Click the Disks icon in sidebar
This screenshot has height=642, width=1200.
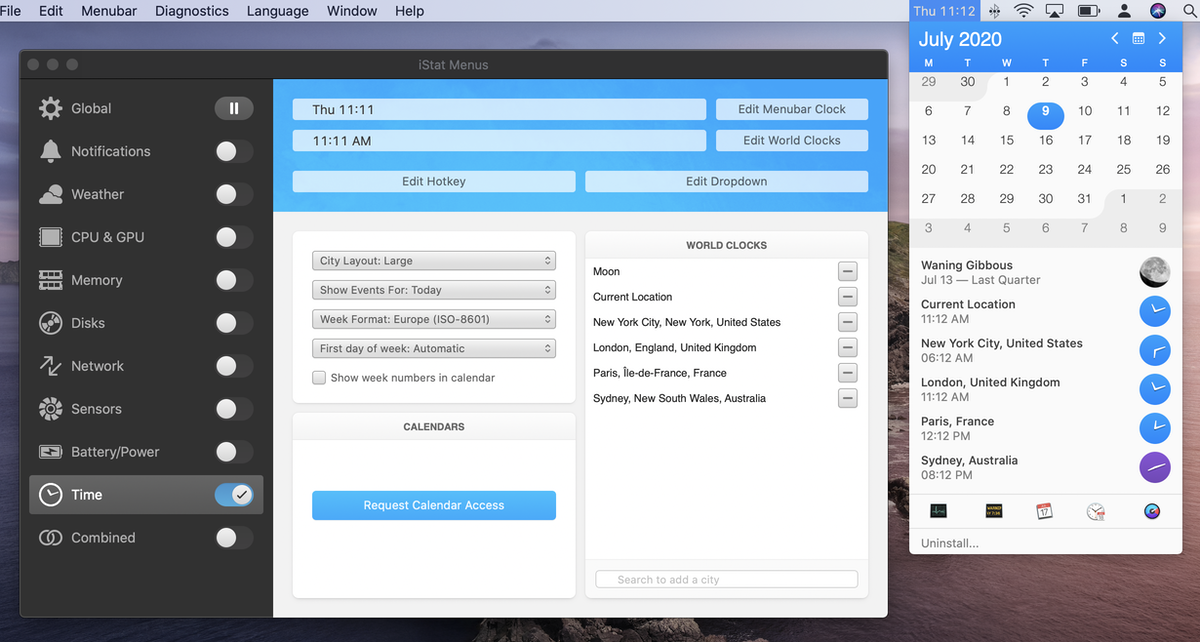tap(50, 323)
